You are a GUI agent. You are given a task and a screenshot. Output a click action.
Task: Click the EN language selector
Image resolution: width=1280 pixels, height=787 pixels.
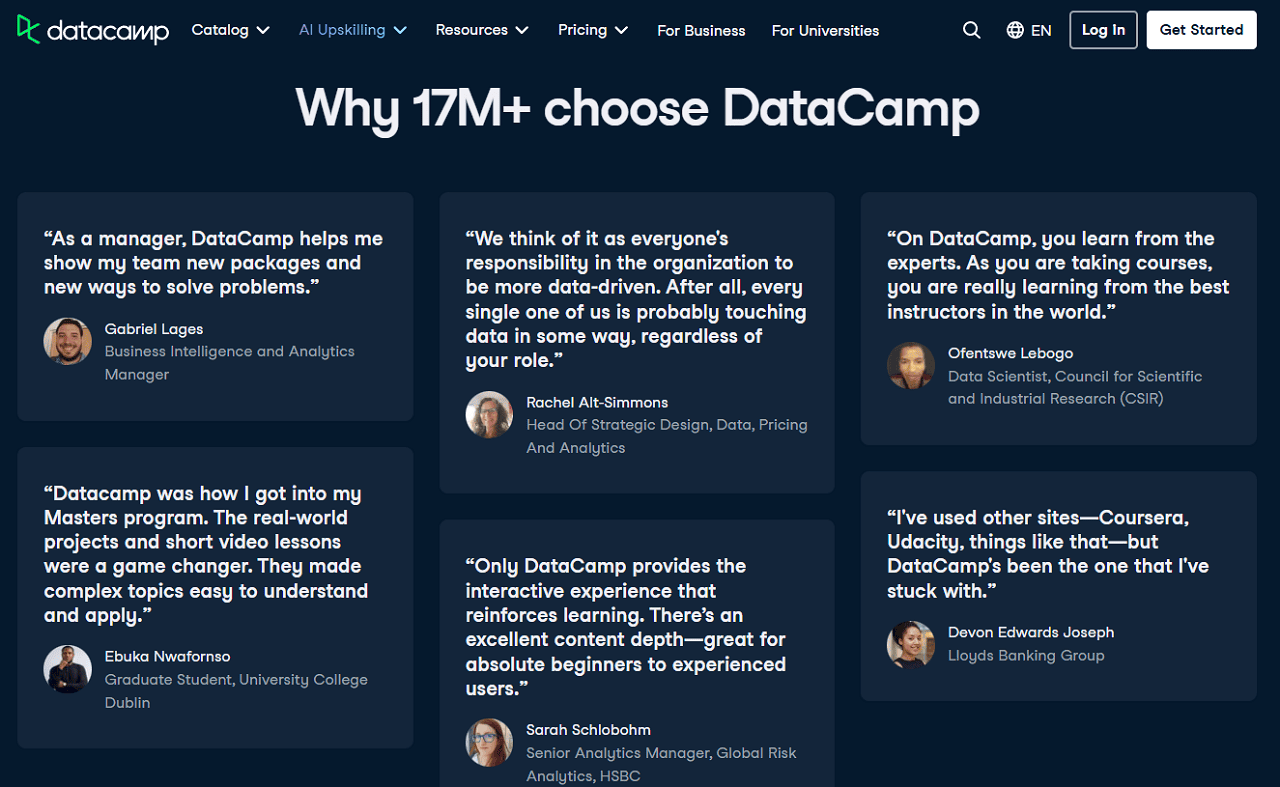(x=1040, y=30)
